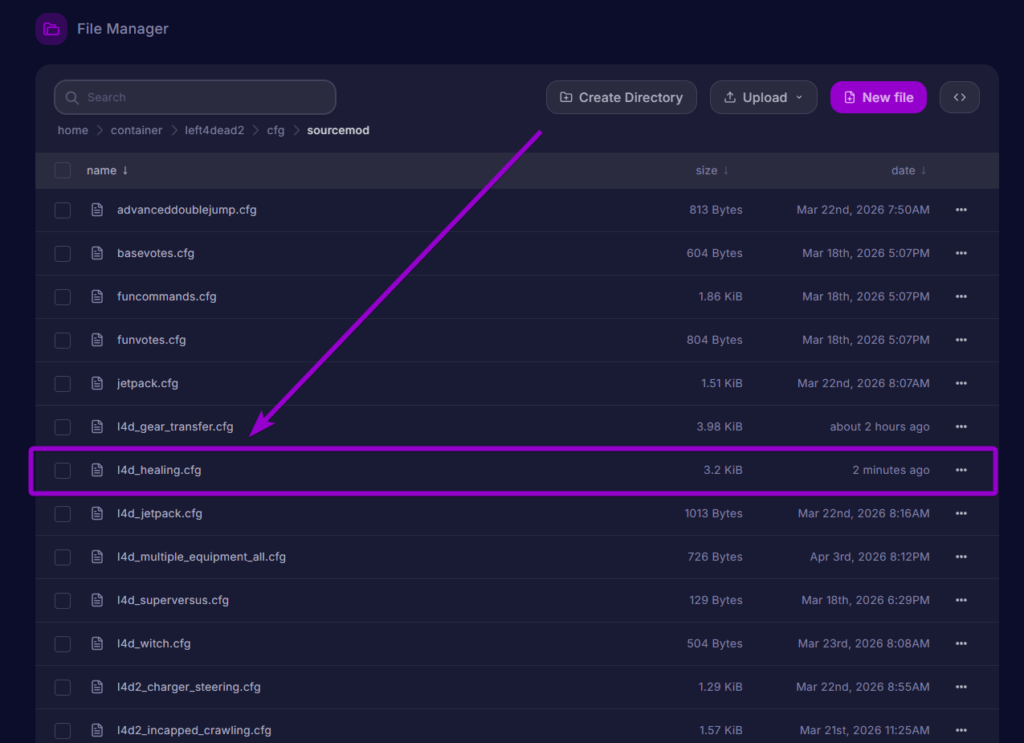
Task: Click the document icon next to l4d_witch.cfg
Action: pyautogui.click(x=96, y=643)
